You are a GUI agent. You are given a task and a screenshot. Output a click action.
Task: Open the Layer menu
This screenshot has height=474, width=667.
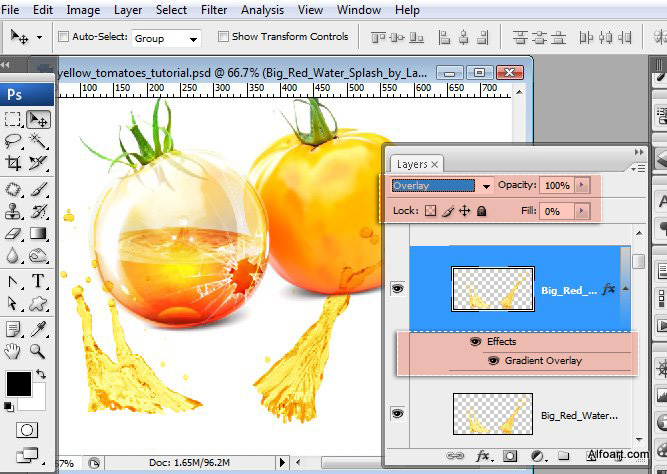pyautogui.click(x=128, y=10)
